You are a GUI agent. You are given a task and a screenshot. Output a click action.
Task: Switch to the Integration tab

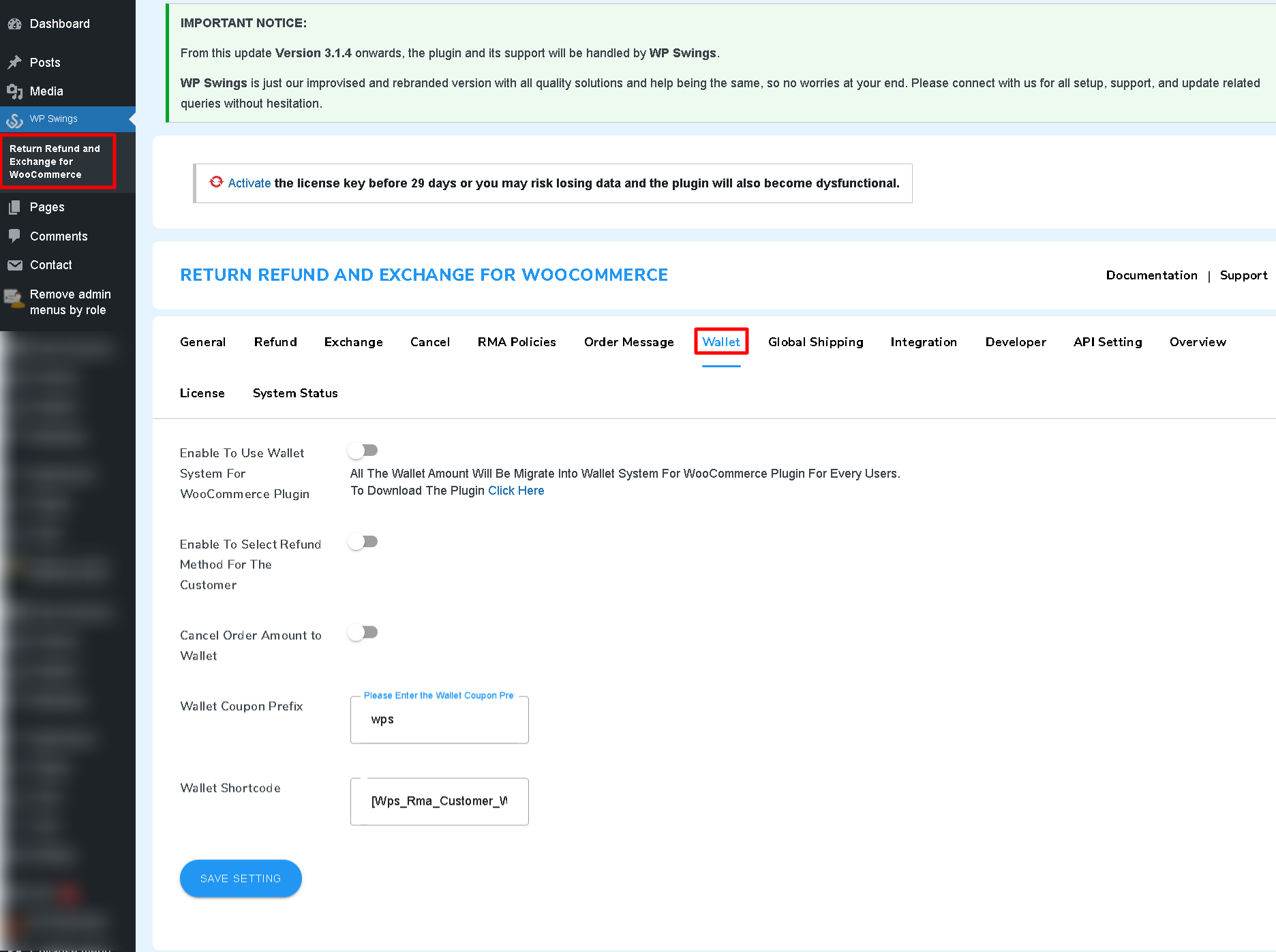[924, 342]
